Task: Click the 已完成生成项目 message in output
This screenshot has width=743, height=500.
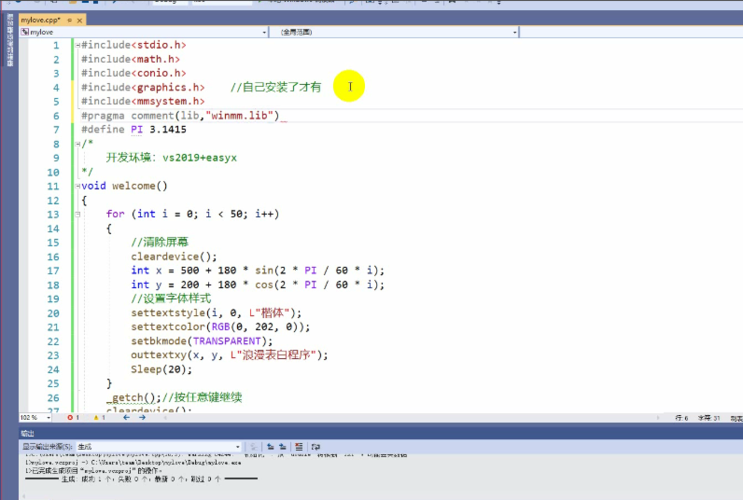Action: point(93,471)
